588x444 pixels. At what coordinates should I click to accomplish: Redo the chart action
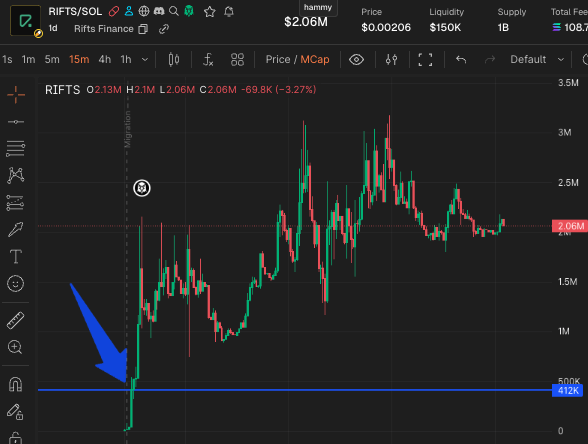click(x=490, y=59)
